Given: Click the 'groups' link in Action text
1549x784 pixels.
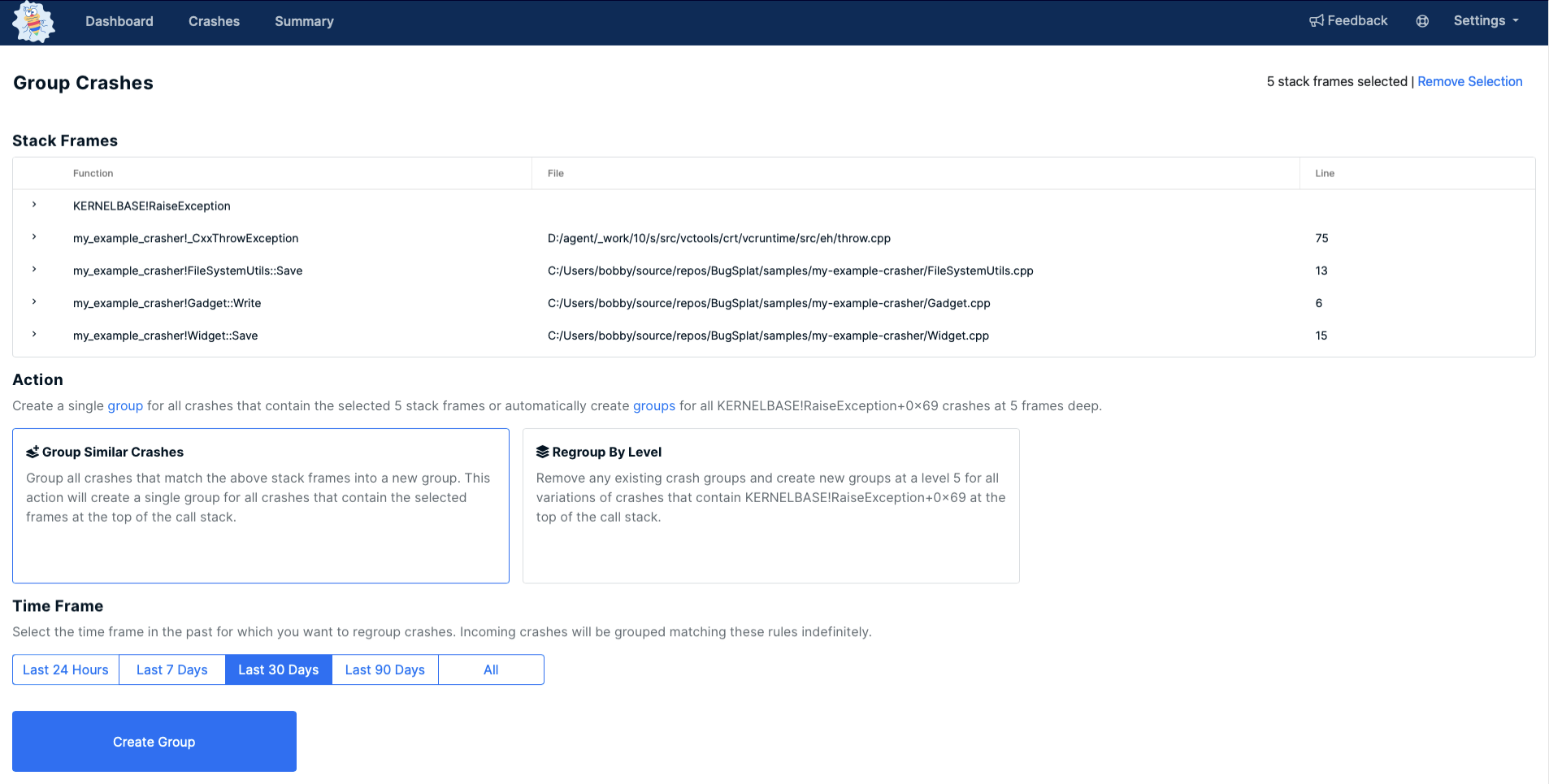Looking at the screenshot, I should pos(654,405).
